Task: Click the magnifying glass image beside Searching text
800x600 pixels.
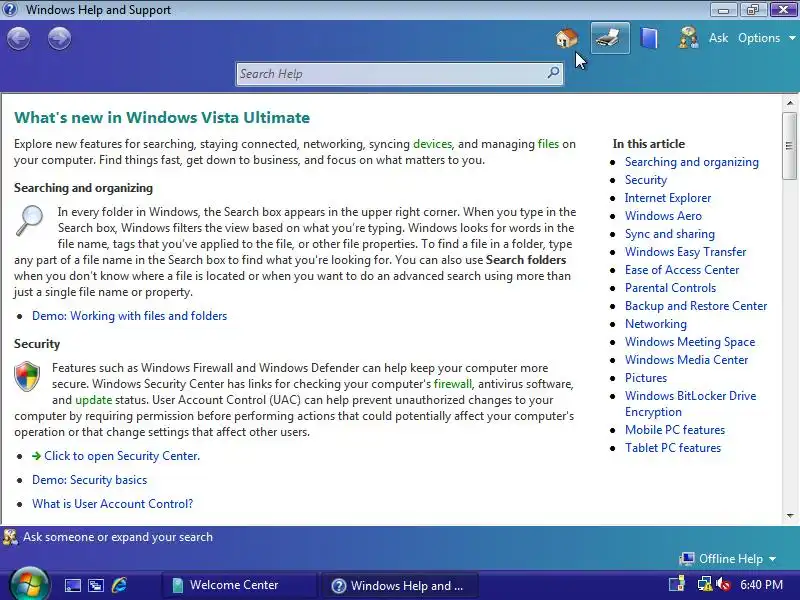Action: click(30, 221)
